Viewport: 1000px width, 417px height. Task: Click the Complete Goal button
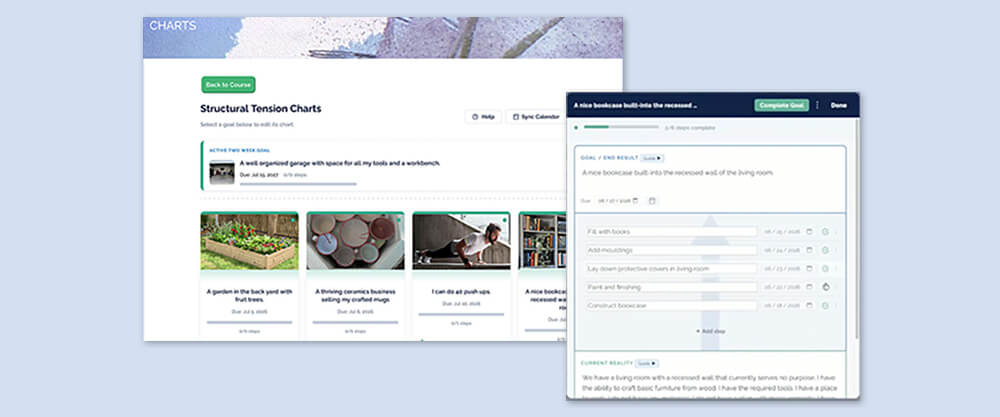coord(782,105)
